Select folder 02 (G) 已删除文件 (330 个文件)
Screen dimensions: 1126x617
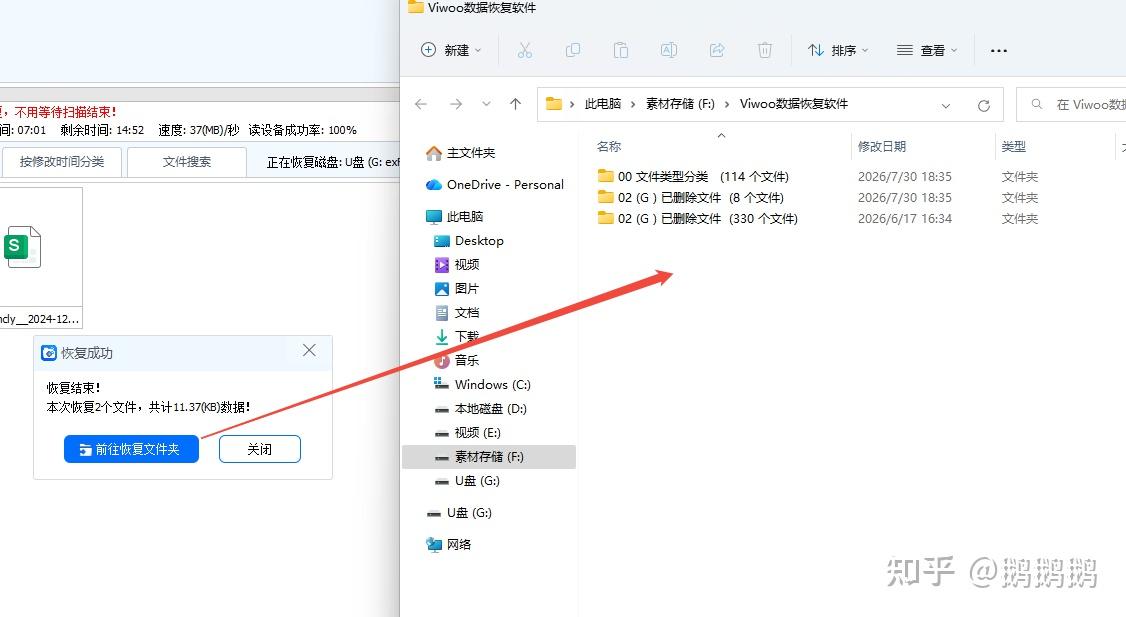tap(707, 218)
